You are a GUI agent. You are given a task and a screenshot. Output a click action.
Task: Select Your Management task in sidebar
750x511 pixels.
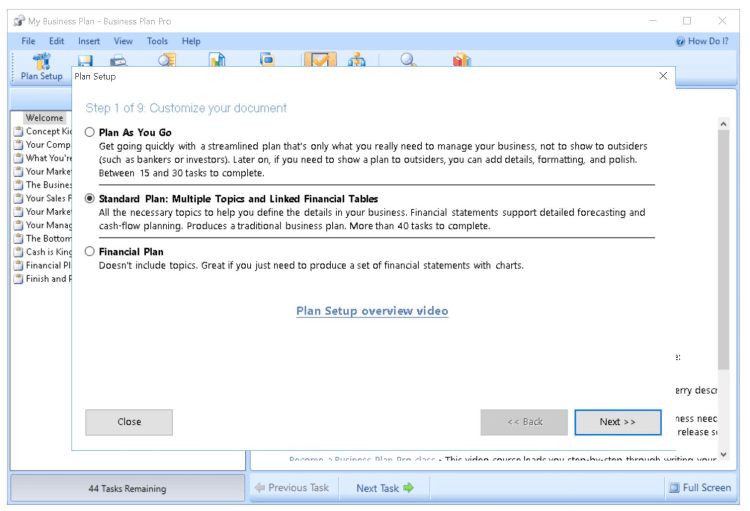[48, 225]
